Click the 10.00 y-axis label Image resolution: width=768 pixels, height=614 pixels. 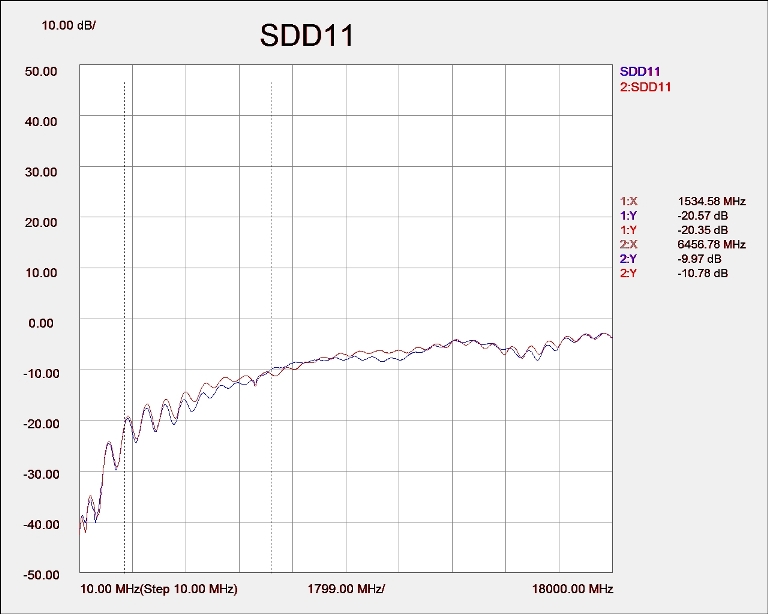click(41, 273)
